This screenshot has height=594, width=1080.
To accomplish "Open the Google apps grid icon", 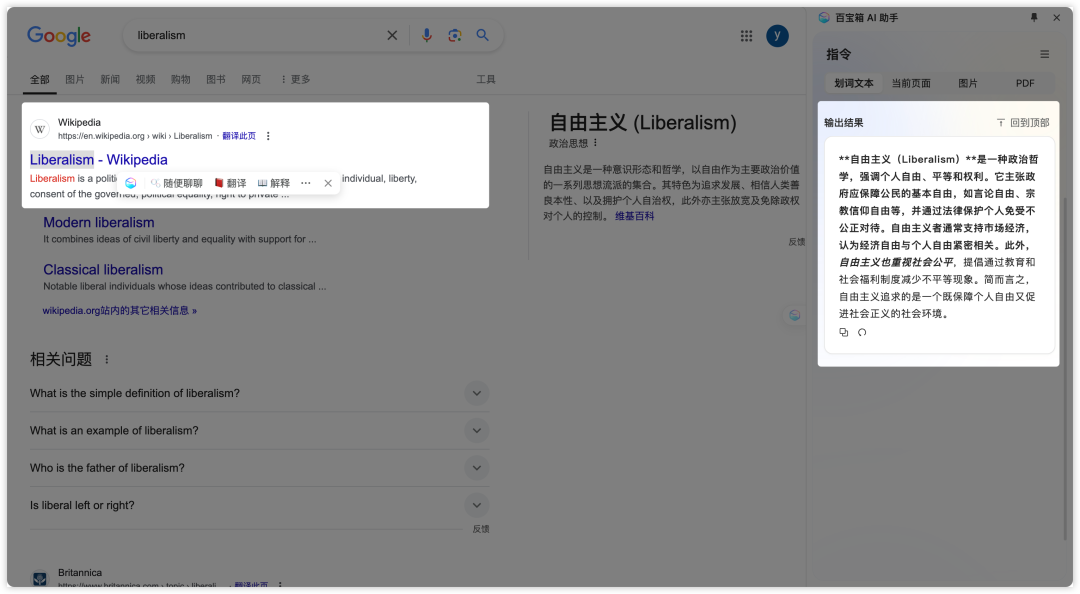I will coord(746,36).
